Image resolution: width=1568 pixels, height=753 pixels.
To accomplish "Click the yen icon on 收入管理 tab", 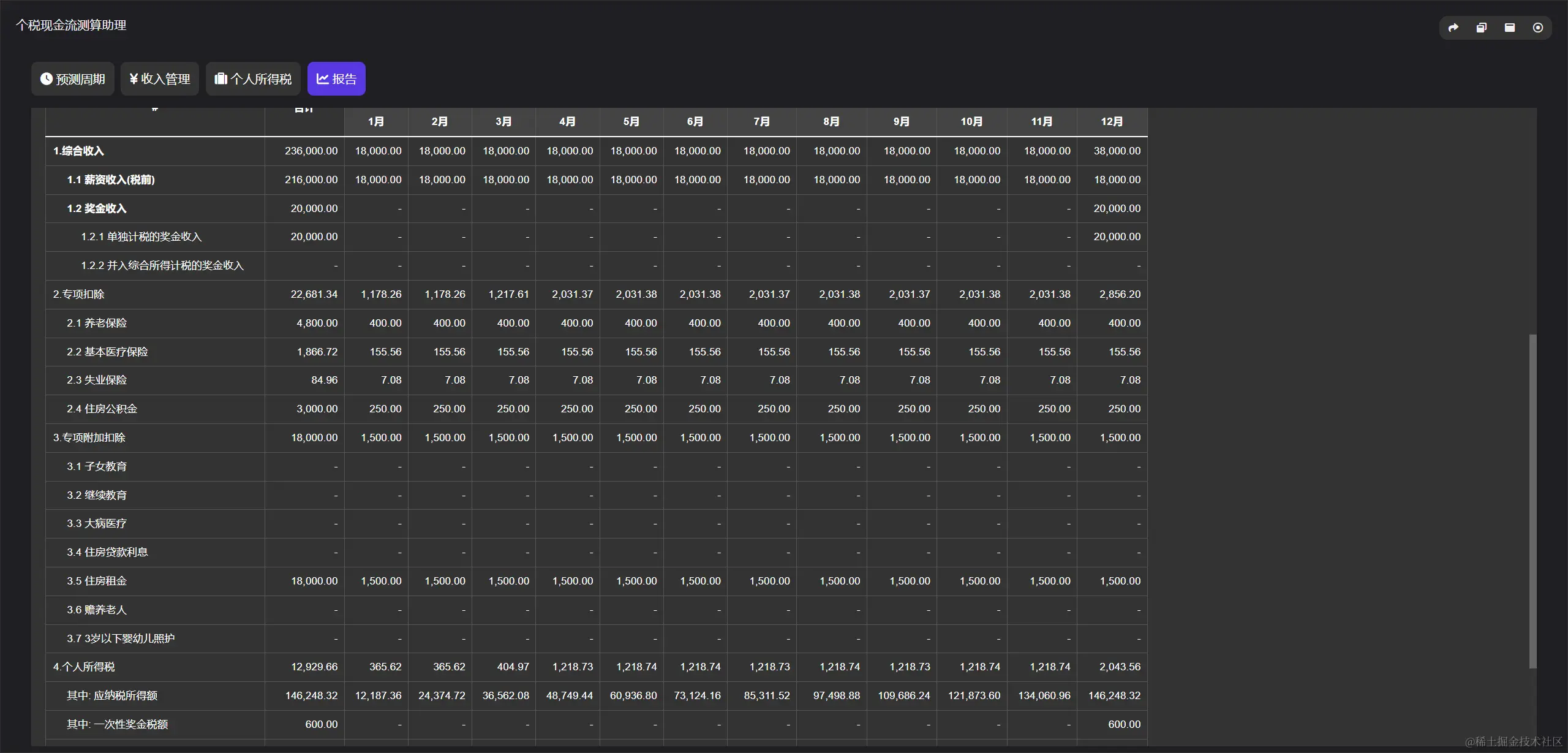I will pos(134,78).
